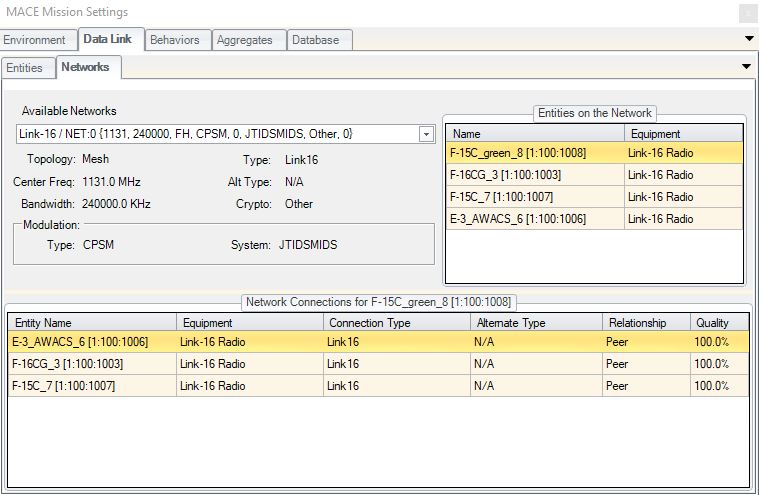Sort connections by Quality column header
759x495 pixels.
click(718, 323)
